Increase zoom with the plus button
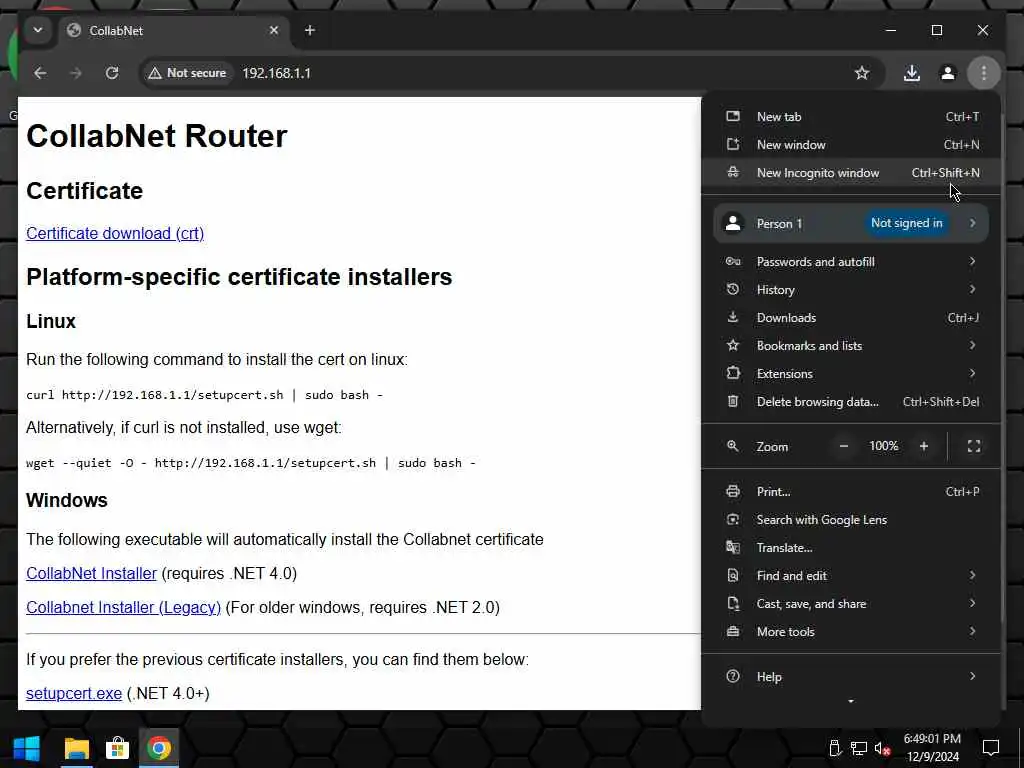1024x768 pixels. tap(923, 446)
